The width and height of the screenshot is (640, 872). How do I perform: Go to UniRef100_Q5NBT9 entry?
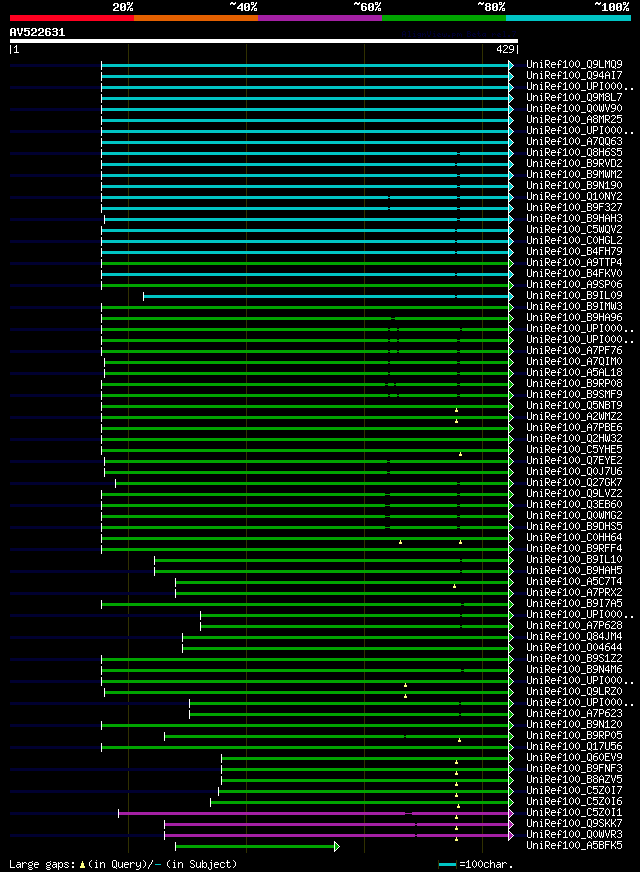pyautogui.click(x=574, y=405)
